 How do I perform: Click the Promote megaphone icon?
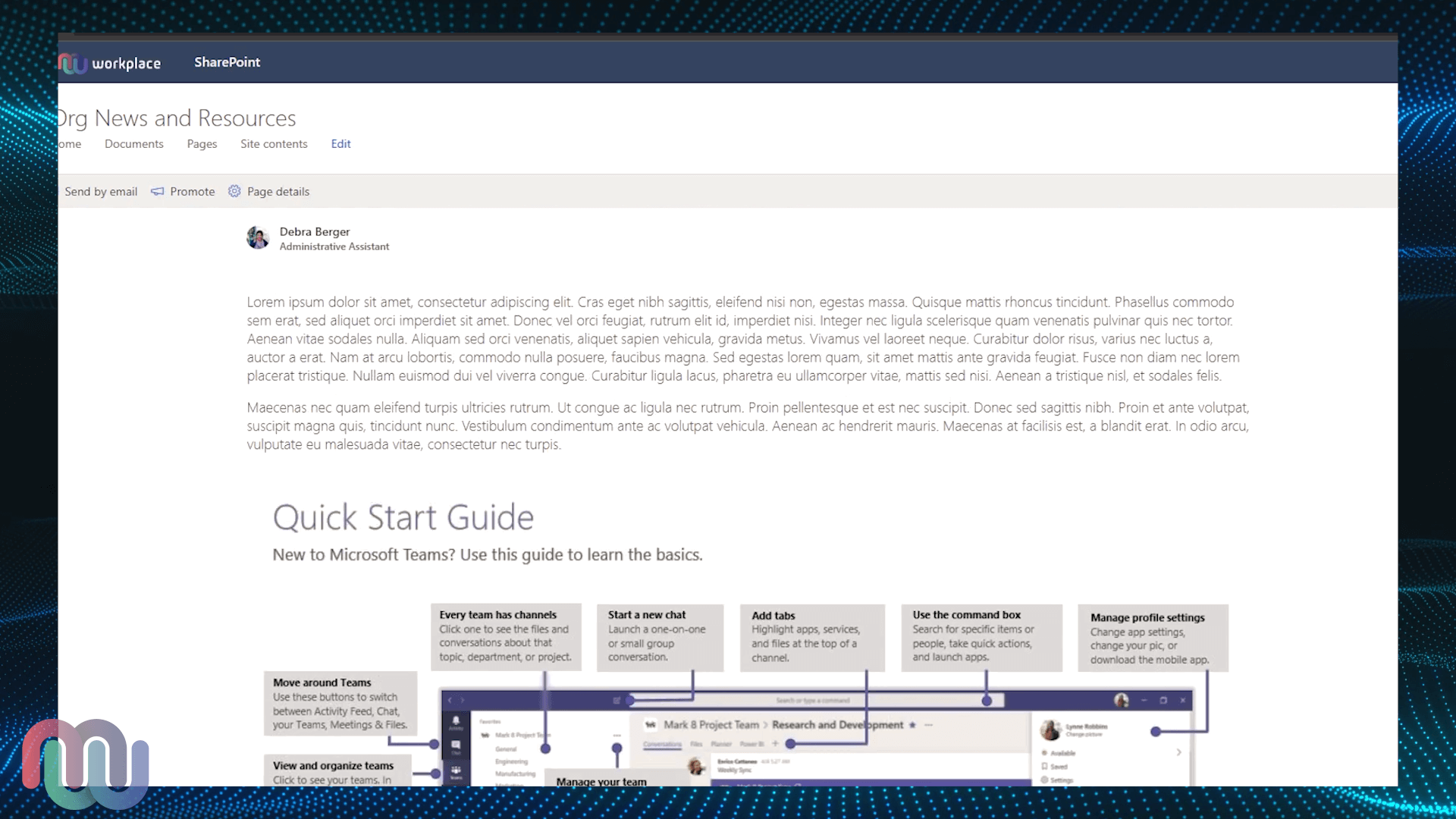[x=157, y=192]
